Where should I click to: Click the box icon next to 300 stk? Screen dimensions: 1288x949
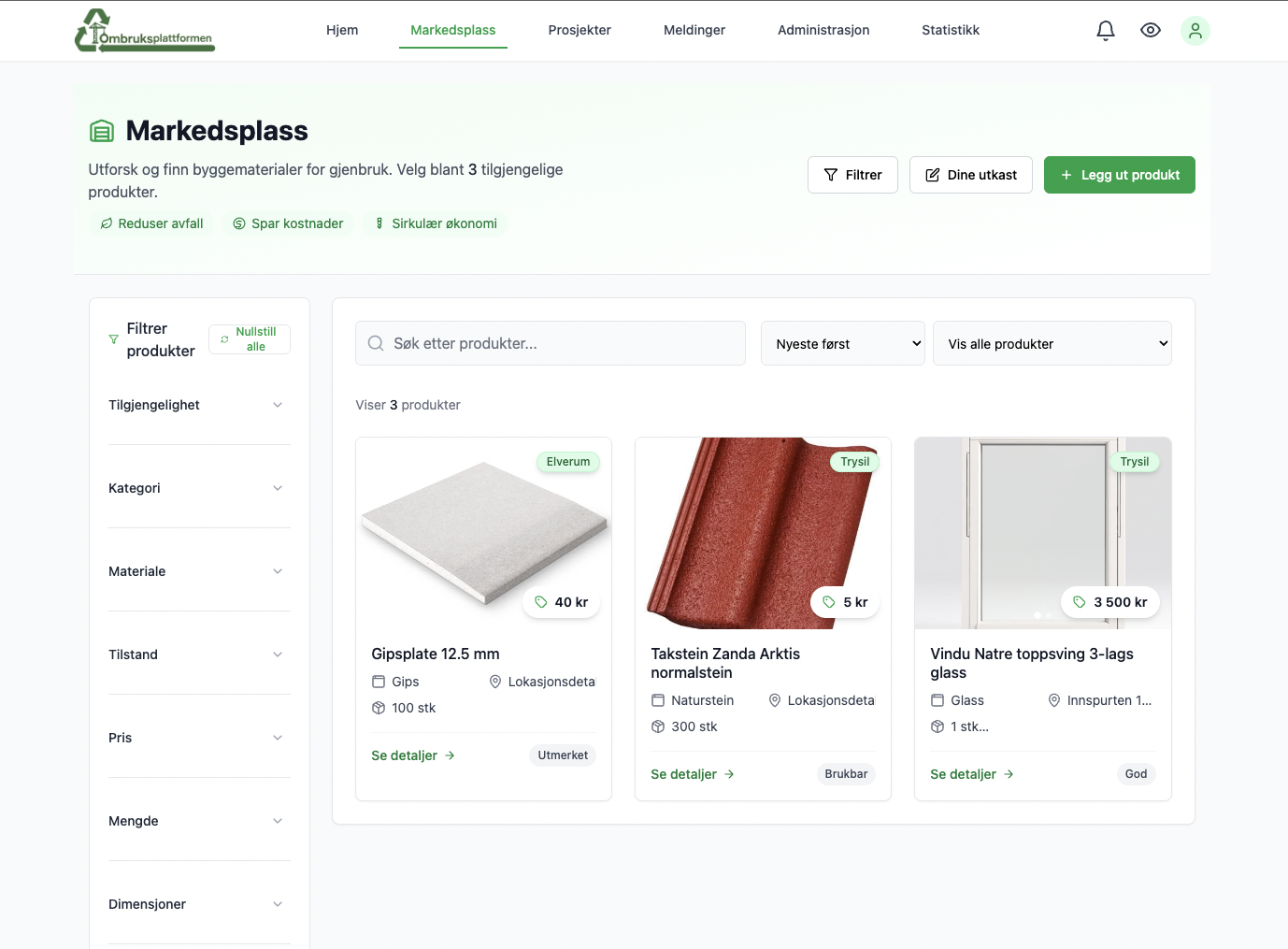[658, 726]
